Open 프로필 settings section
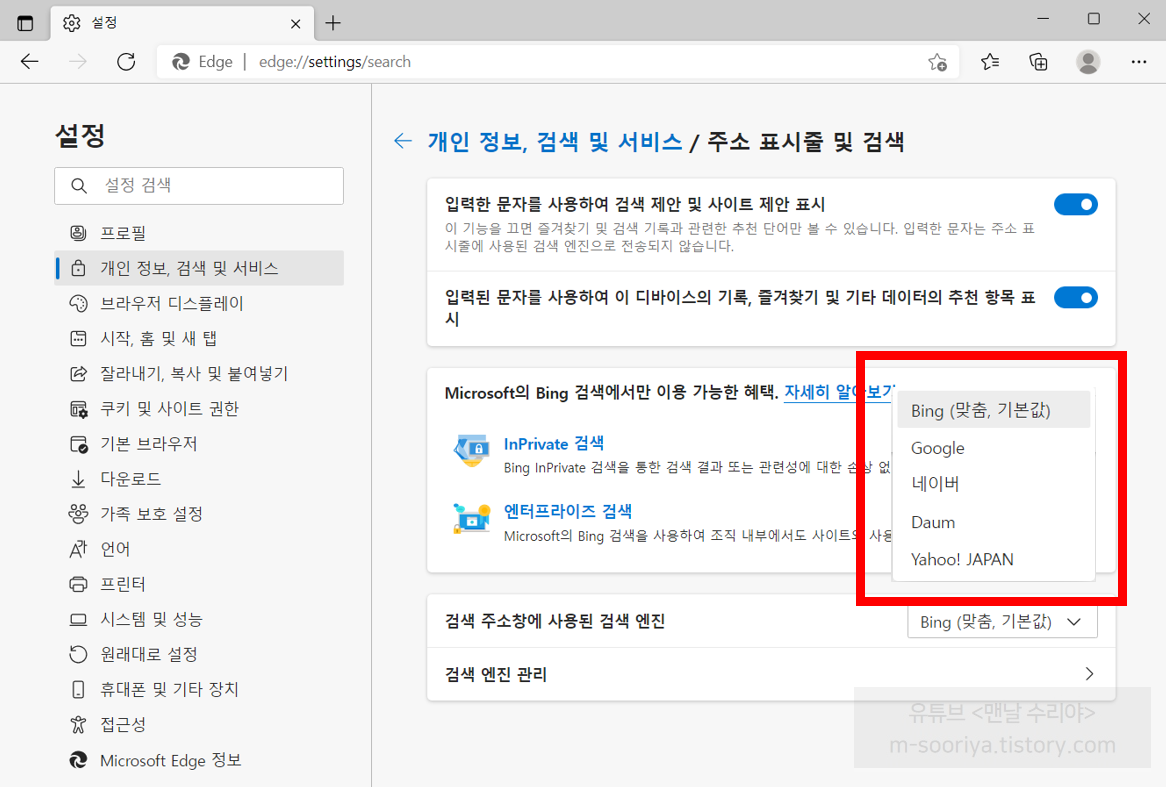 coord(199,233)
